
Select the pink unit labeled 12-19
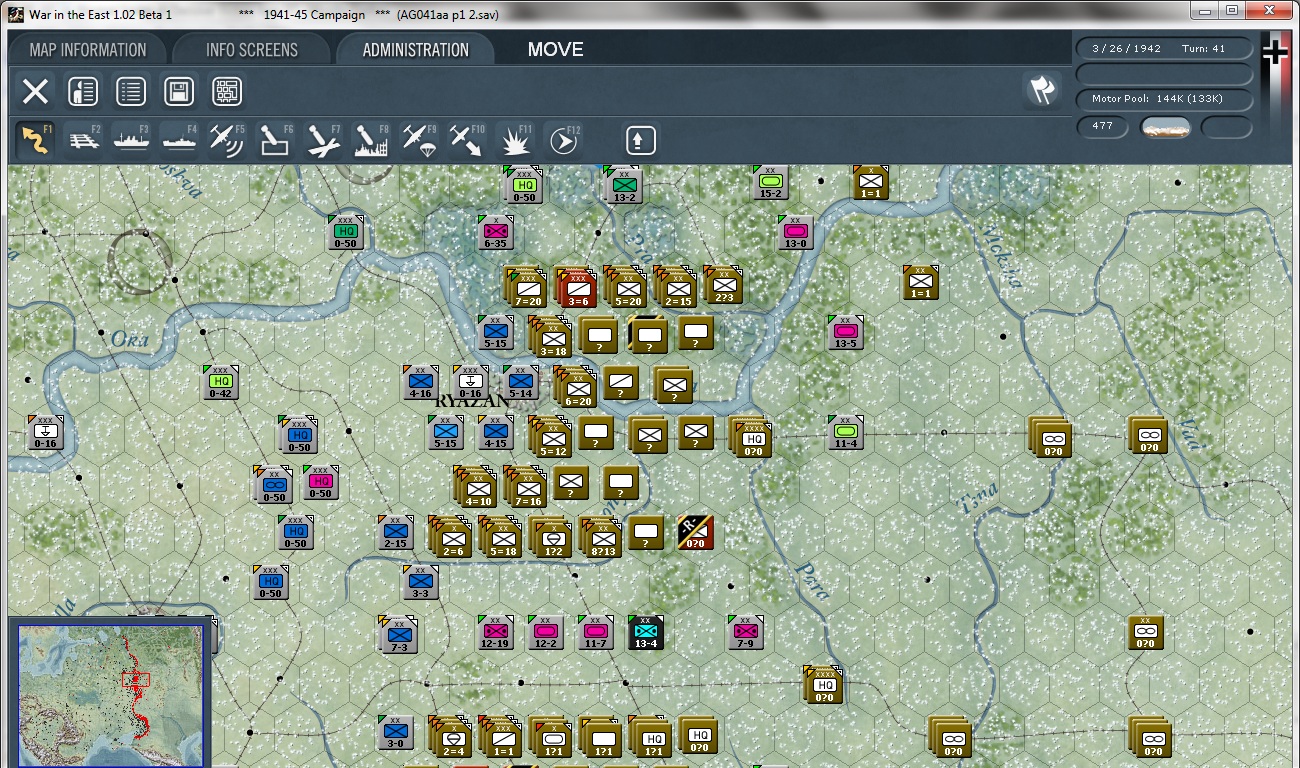tap(495, 633)
